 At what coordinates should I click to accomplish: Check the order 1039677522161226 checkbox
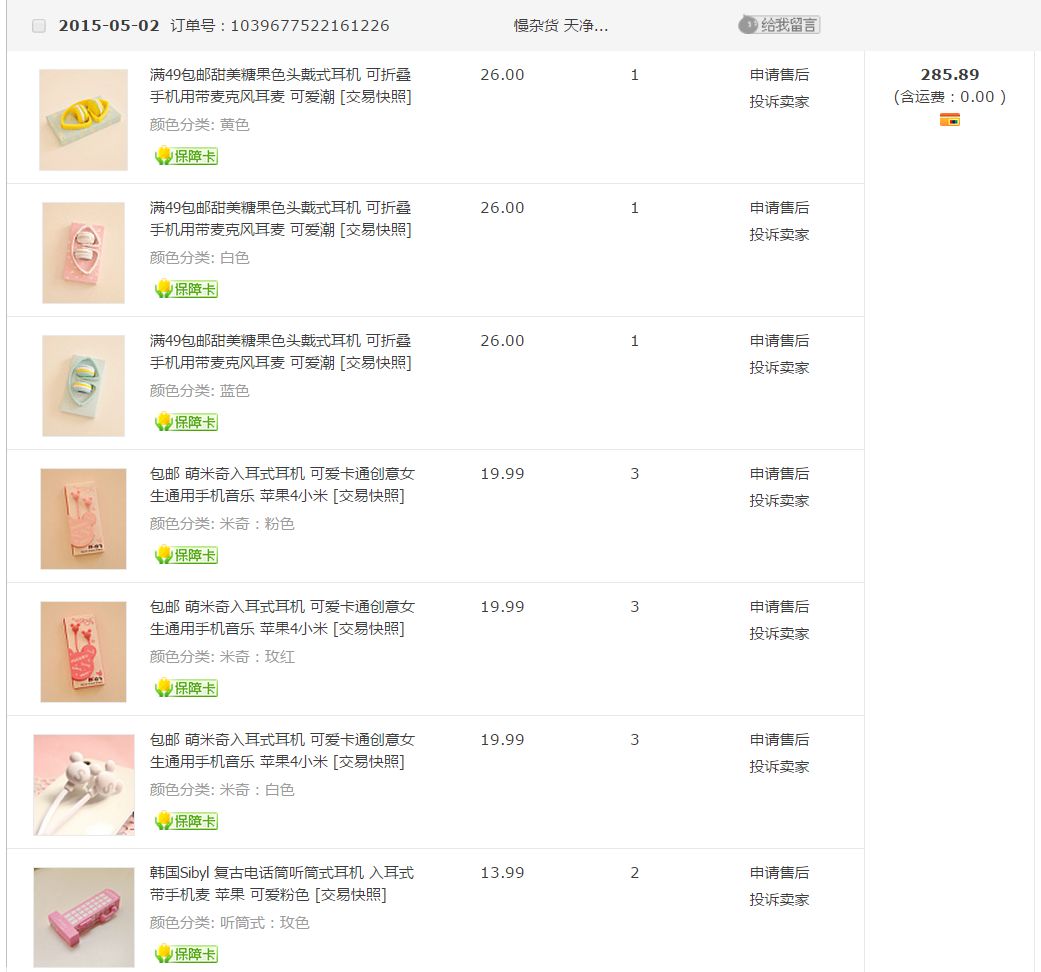click(x=39, y=26)
